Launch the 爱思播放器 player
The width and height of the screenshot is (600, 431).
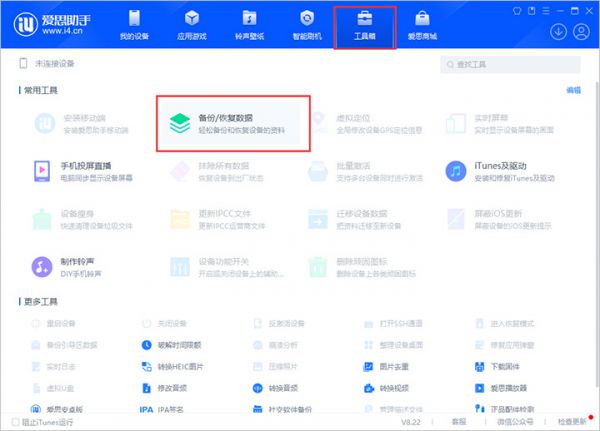[x=479, y=388]
